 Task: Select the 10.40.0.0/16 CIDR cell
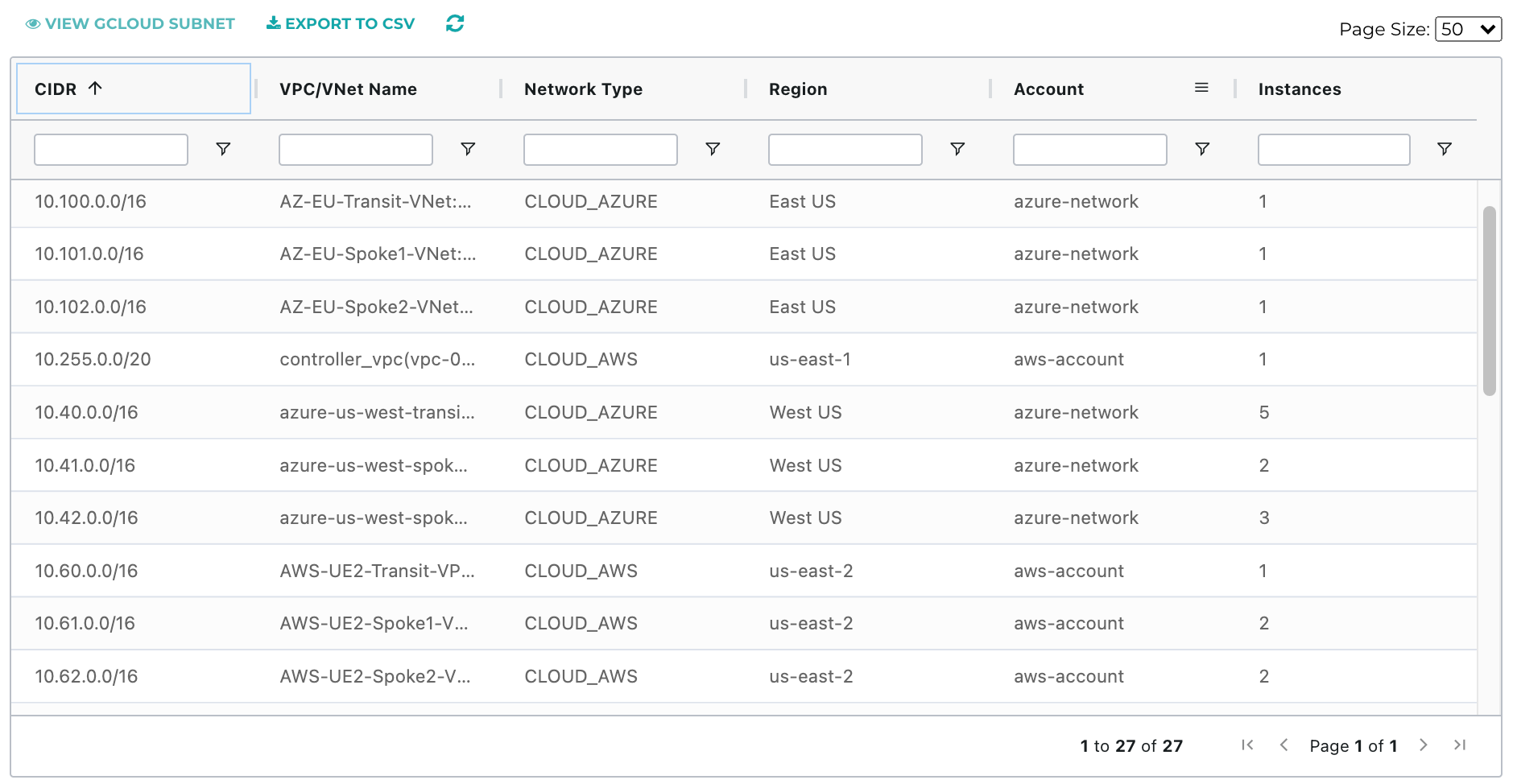click(86, 412)
